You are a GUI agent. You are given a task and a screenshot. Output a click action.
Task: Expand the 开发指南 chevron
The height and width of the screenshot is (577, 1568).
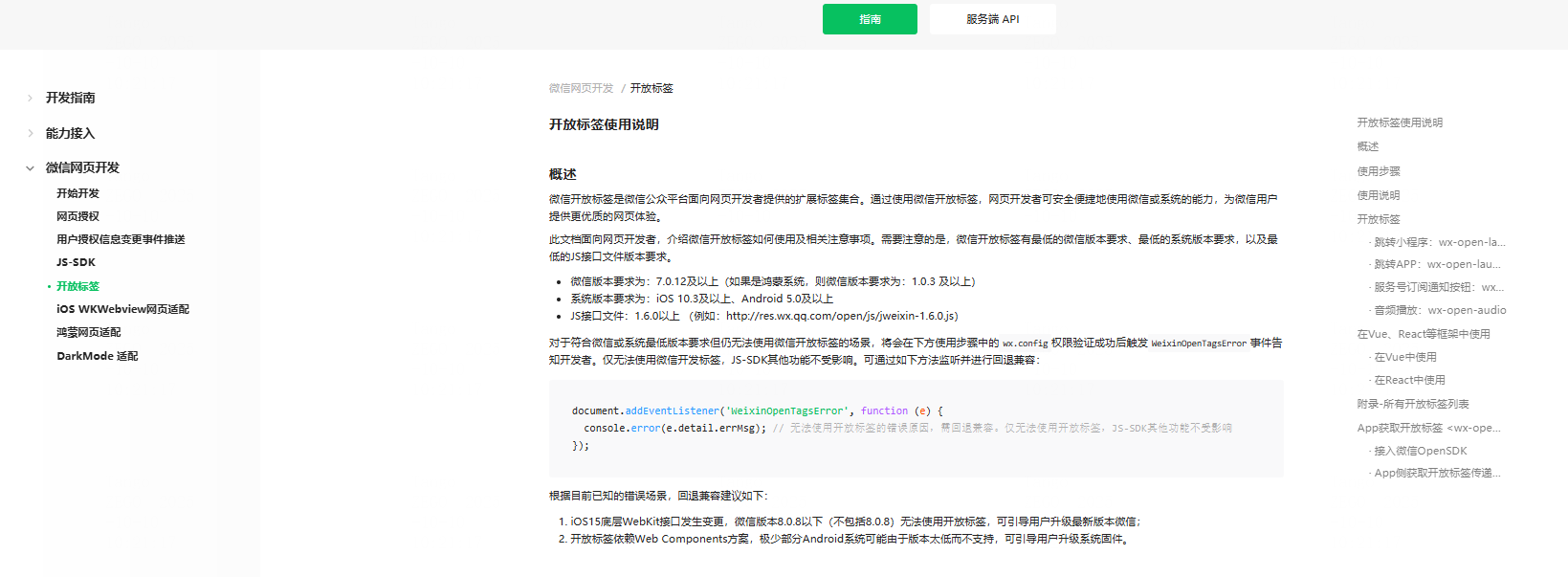[x=30, y=98]
